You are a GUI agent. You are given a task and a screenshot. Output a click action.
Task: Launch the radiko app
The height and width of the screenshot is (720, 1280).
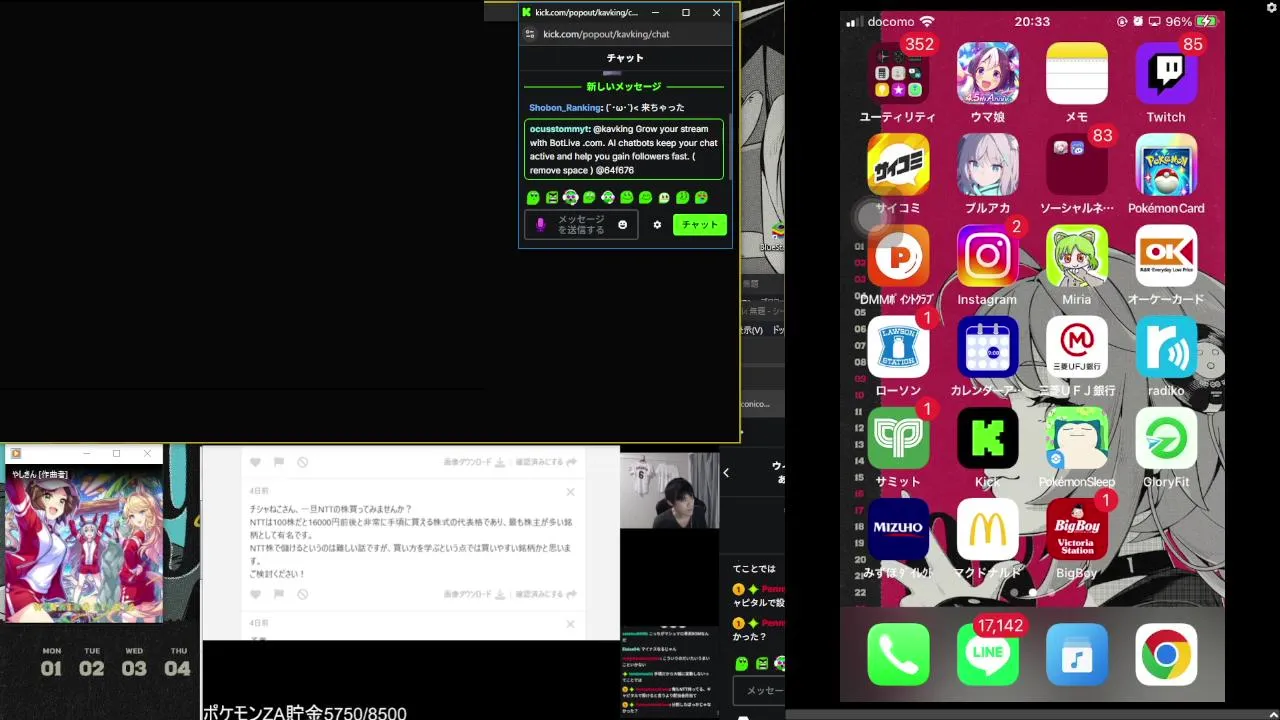tap(1166, 347)
